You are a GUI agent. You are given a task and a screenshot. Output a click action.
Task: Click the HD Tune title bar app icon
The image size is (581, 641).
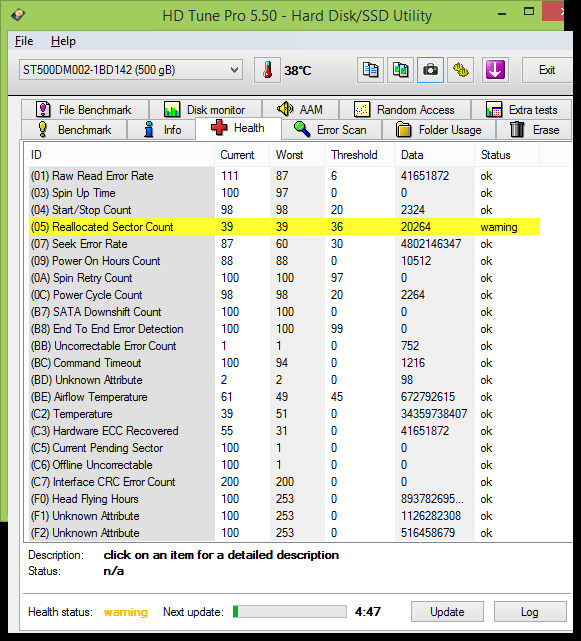click(x=18, y=15)
